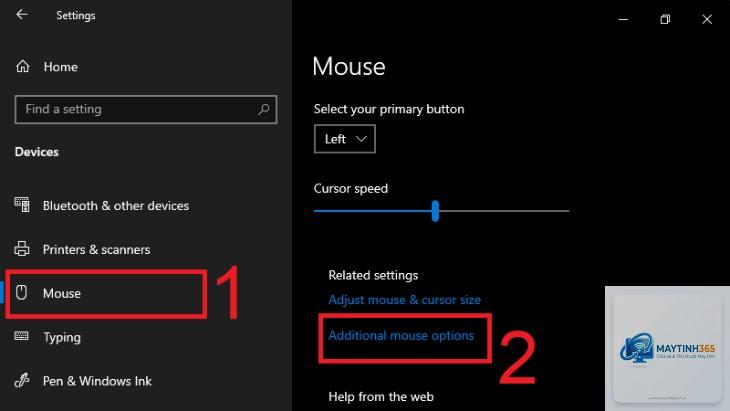Open the primary button Left dropdown
Image resolution: width=730 pixels, height=411 pixels.
(345, 139)
